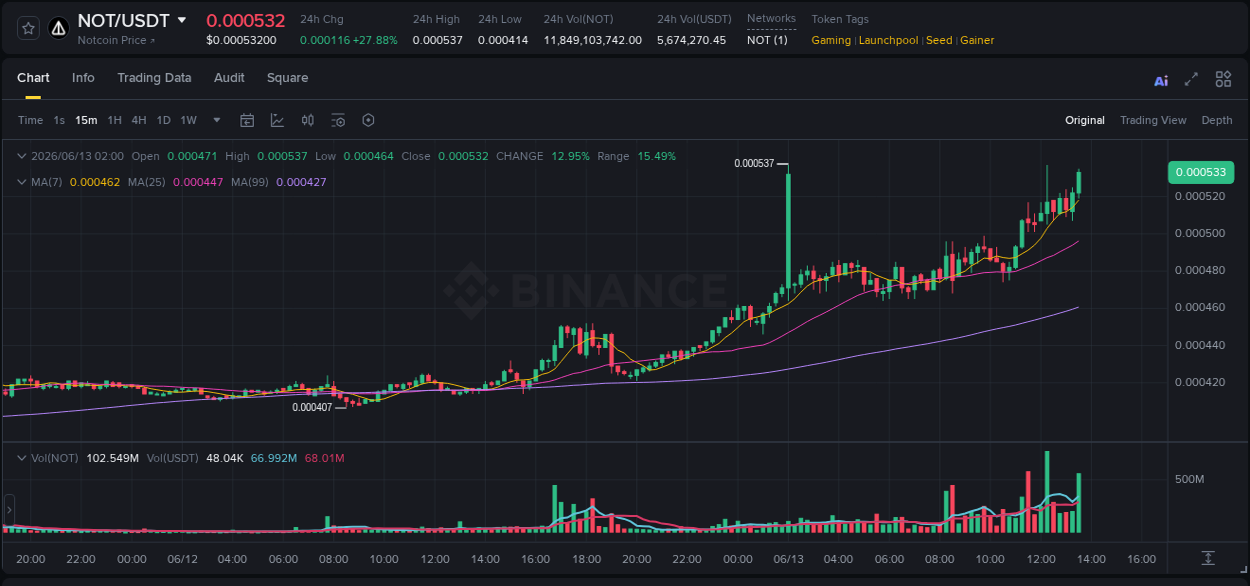Set chart interval to 15m
The height and width of the screenshot is (586, 1250).
pyautogui.click(x=86, y=120)
